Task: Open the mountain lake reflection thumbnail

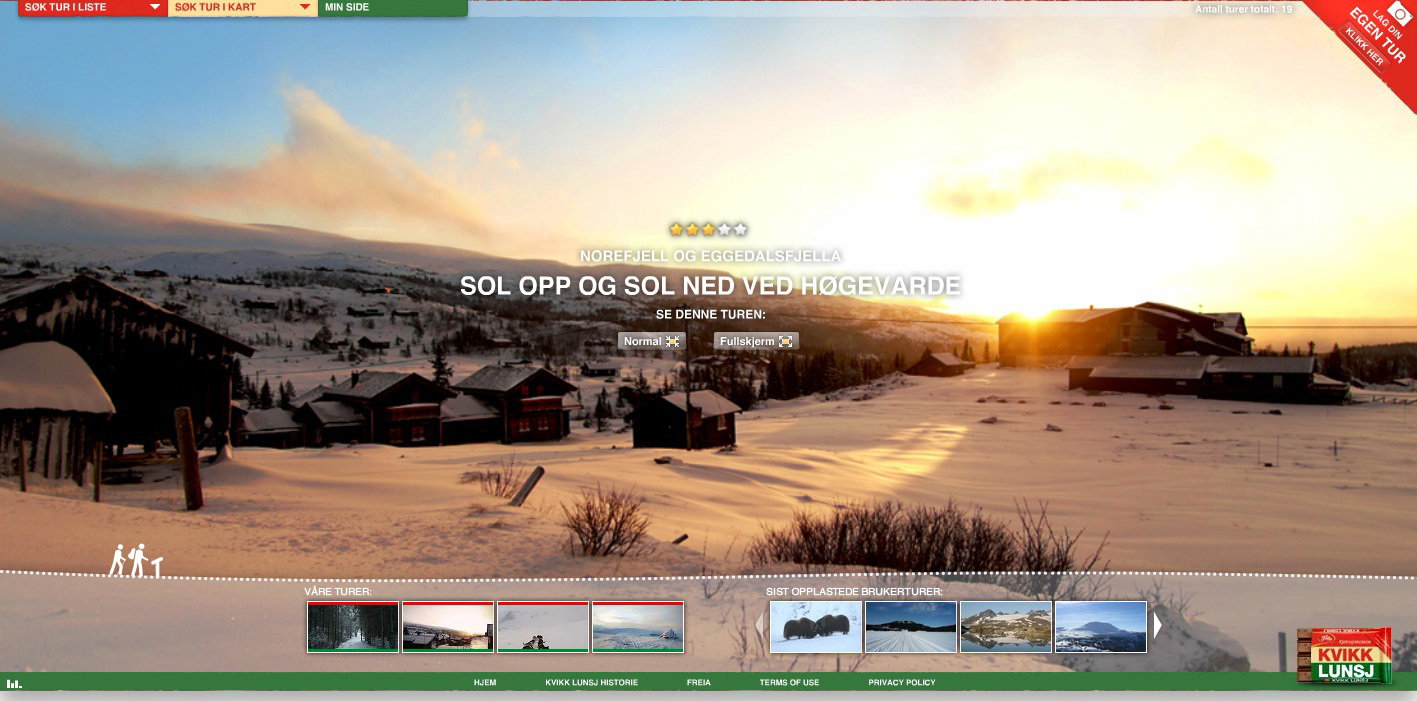Action: tap(1006, 627)
